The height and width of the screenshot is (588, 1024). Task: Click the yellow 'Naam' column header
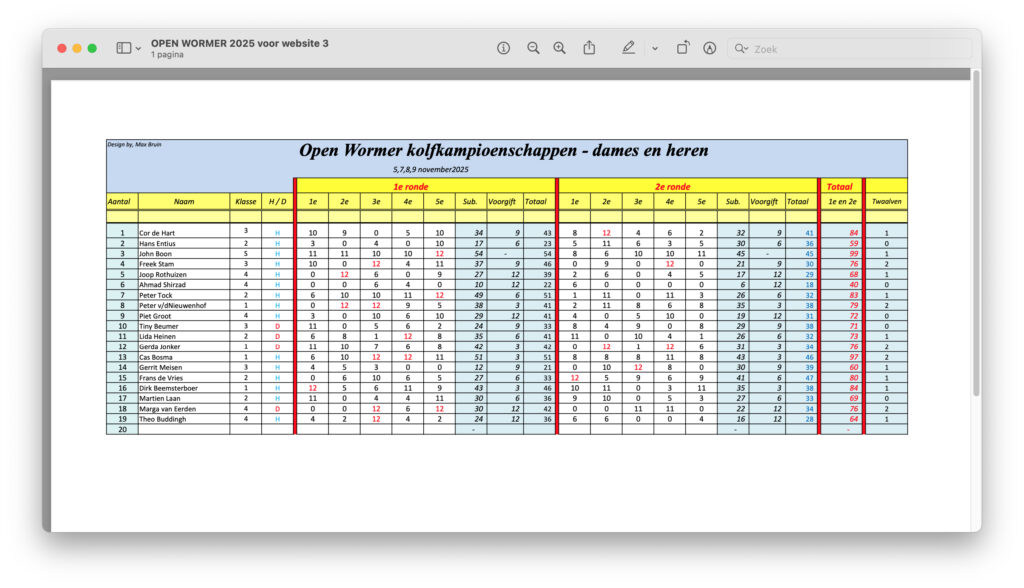[x=183, y=202]
